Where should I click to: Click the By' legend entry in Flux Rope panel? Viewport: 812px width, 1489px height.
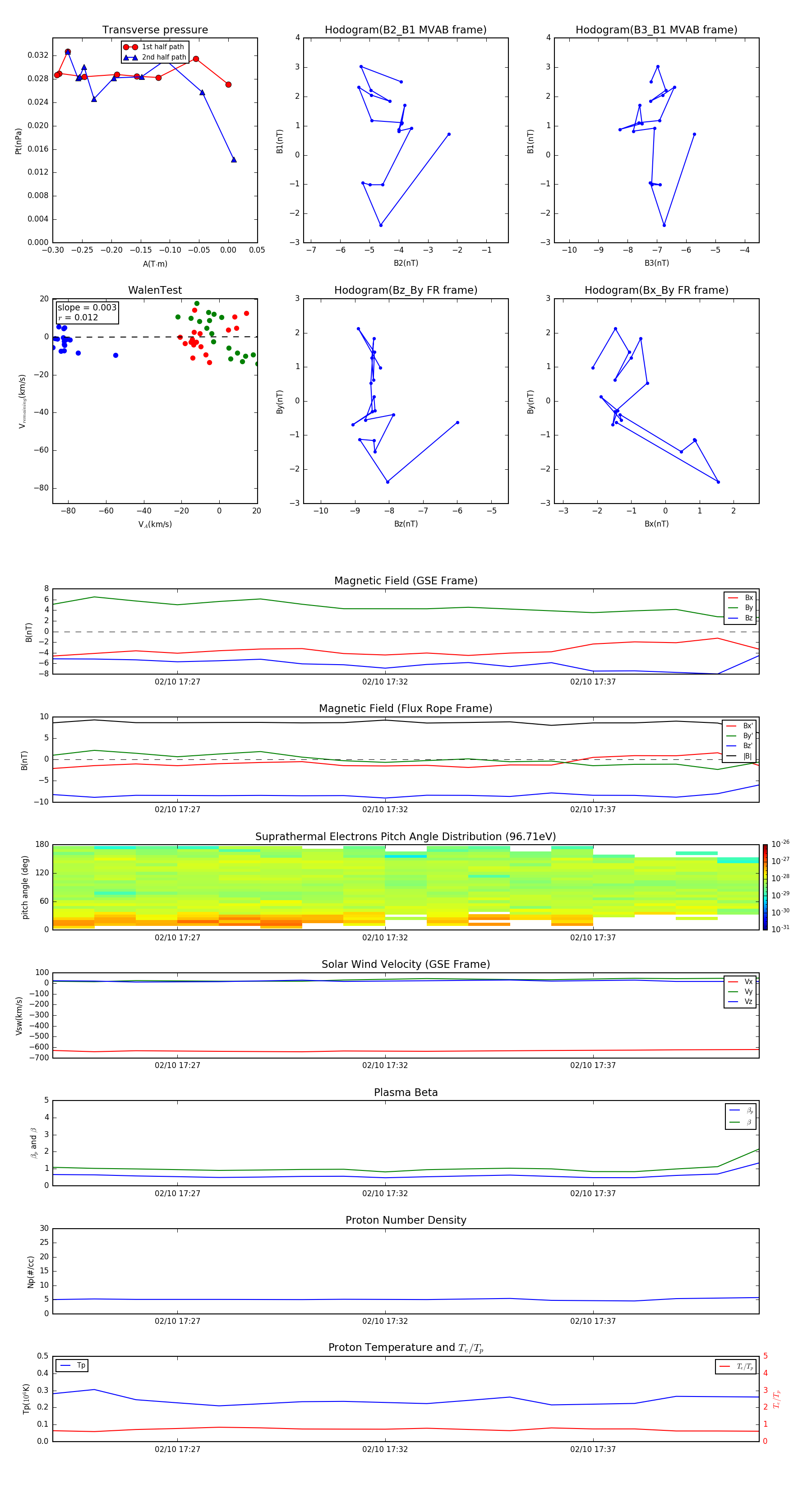pos(740,736)
